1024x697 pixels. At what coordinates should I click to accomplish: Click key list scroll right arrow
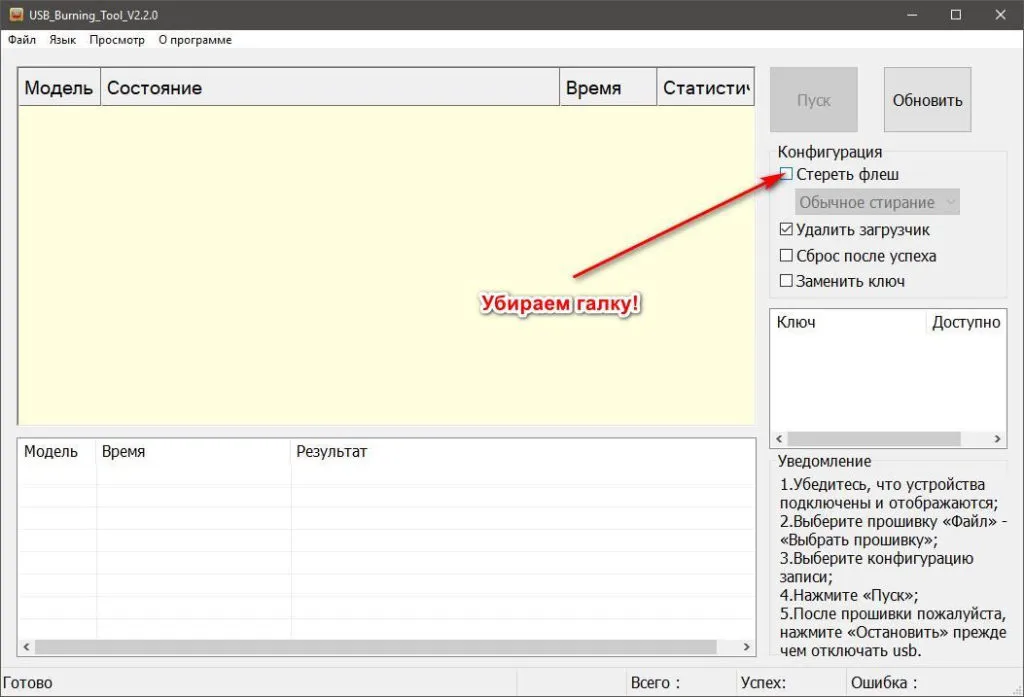pos(997,439)
